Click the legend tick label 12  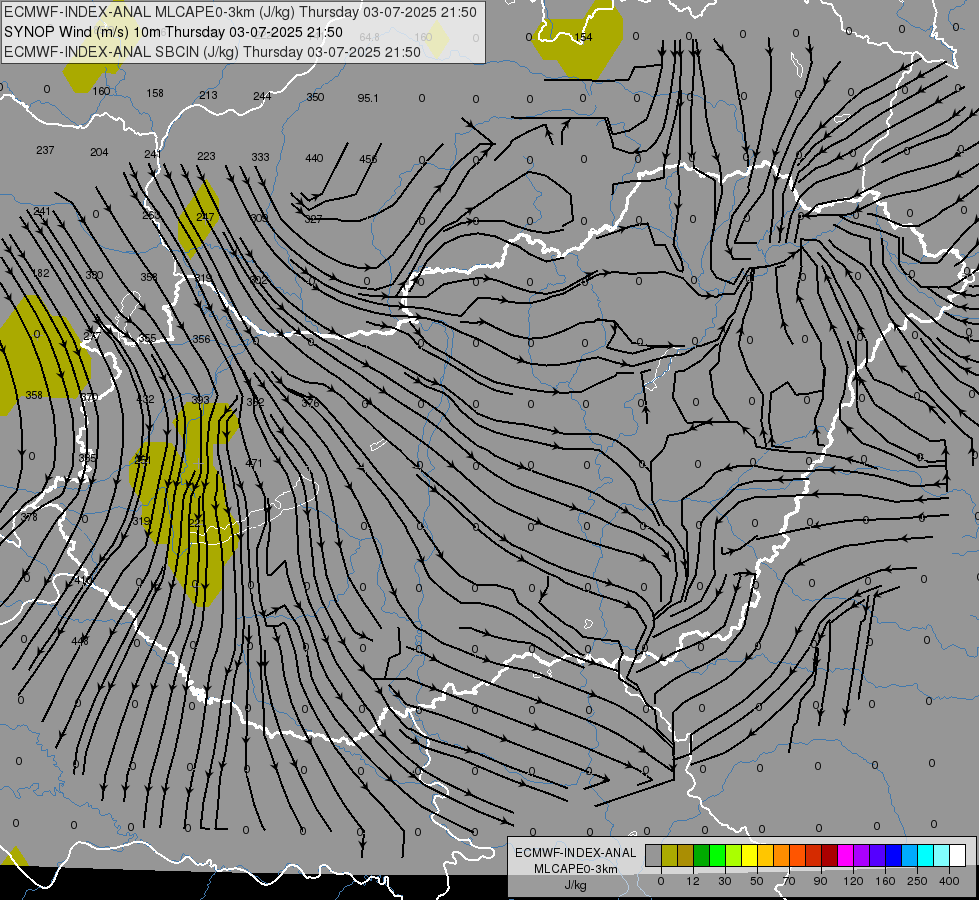(692, 881)
